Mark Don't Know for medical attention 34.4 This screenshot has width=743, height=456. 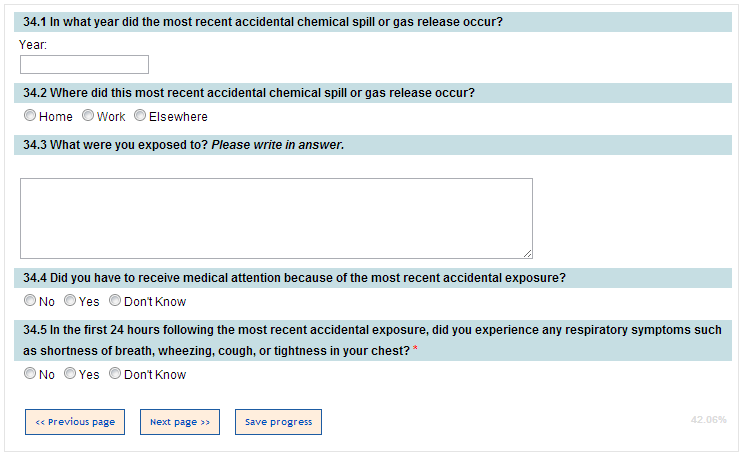(115, 301)
